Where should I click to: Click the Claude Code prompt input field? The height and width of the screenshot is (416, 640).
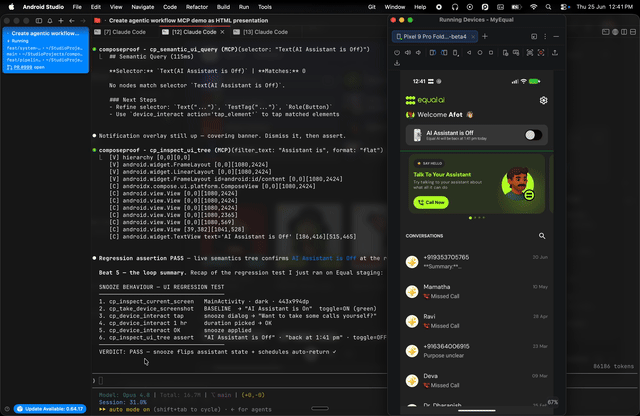click(x=241, y=381)
